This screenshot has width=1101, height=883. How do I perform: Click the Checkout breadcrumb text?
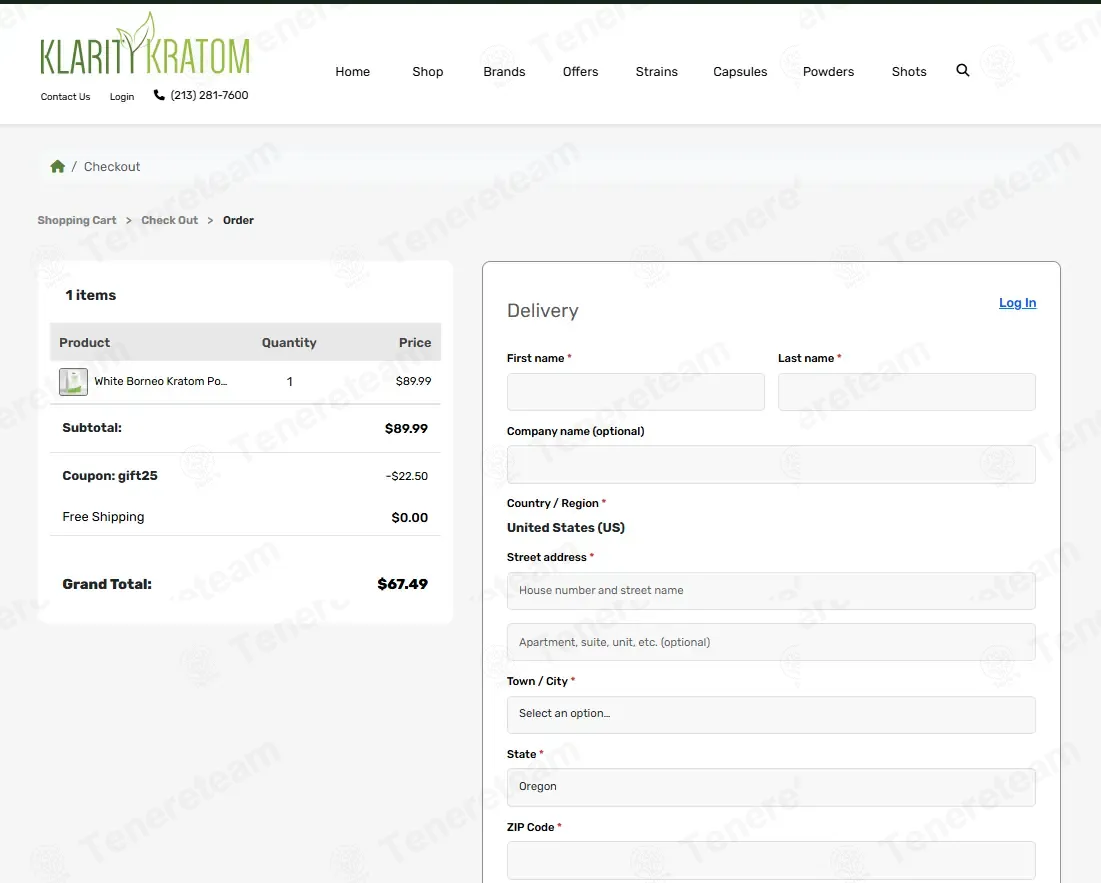112,166
